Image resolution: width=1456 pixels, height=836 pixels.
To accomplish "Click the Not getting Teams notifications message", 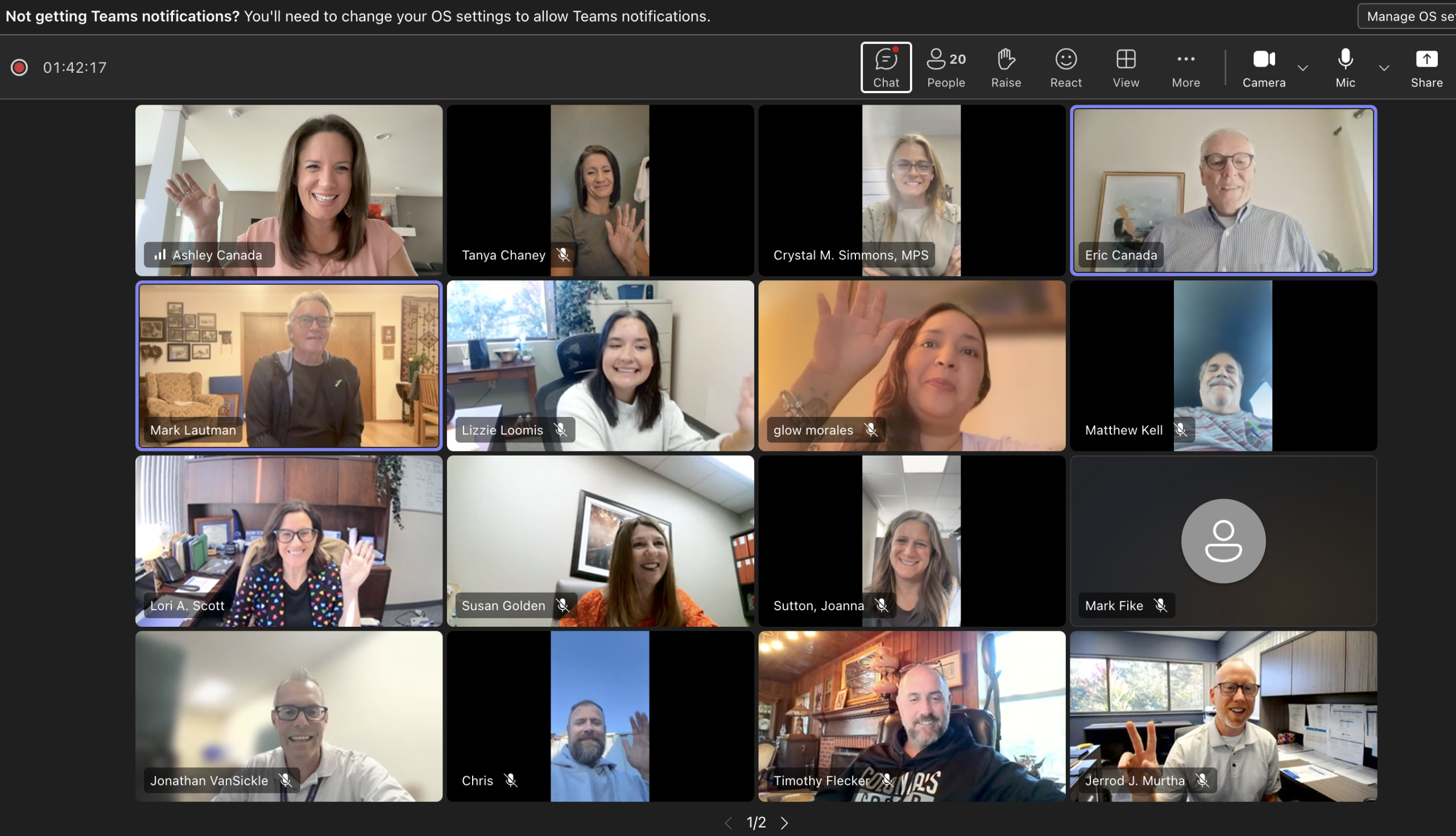I will (x=358, y=16).
